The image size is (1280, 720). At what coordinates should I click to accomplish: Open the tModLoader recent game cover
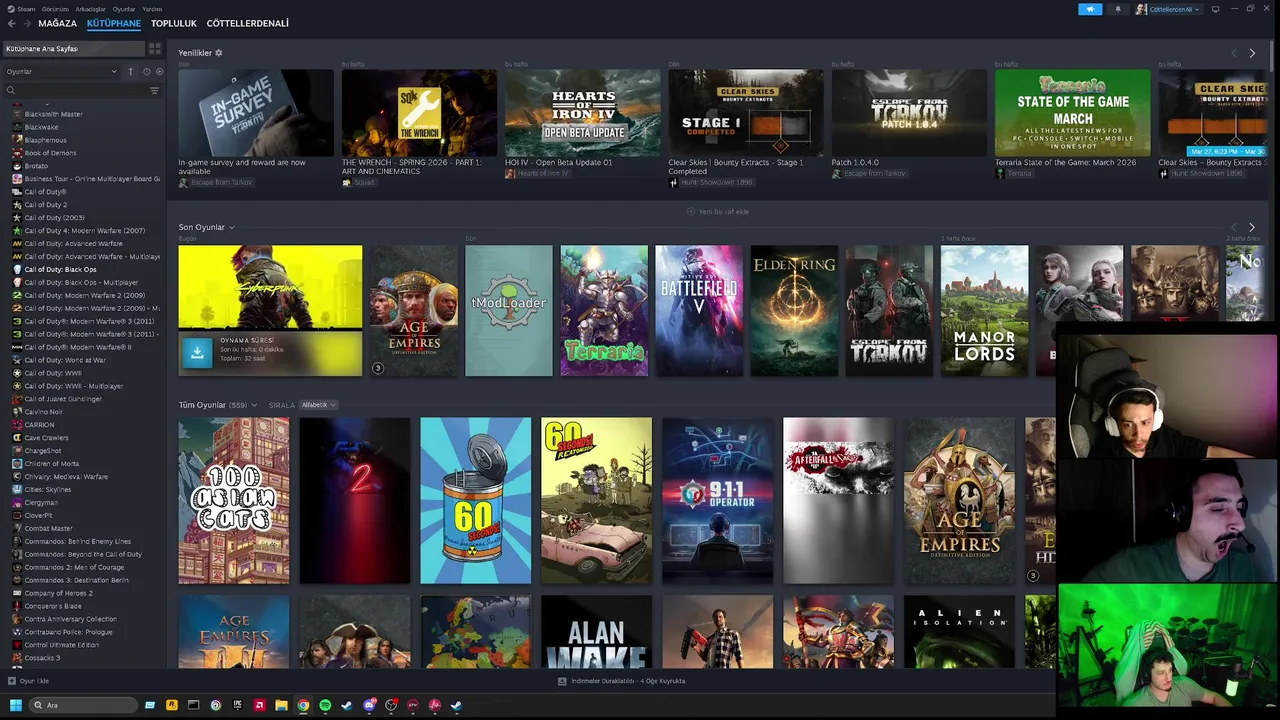coord(509,311)
